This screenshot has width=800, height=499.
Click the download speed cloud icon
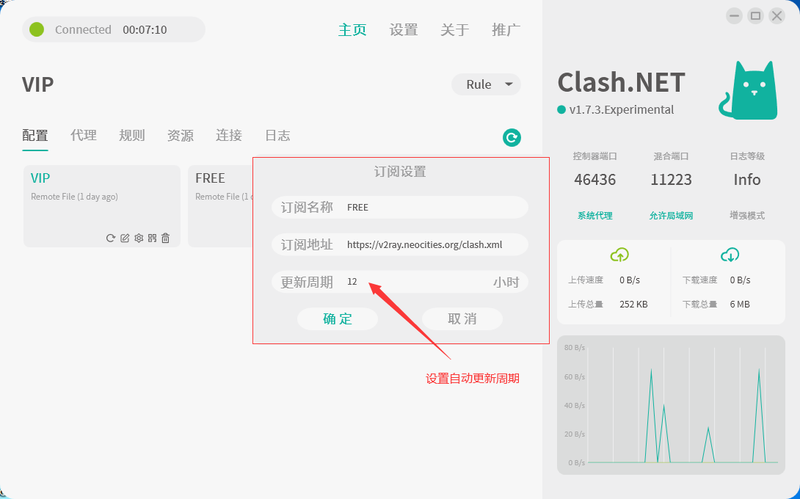click(x=730, y=255)
